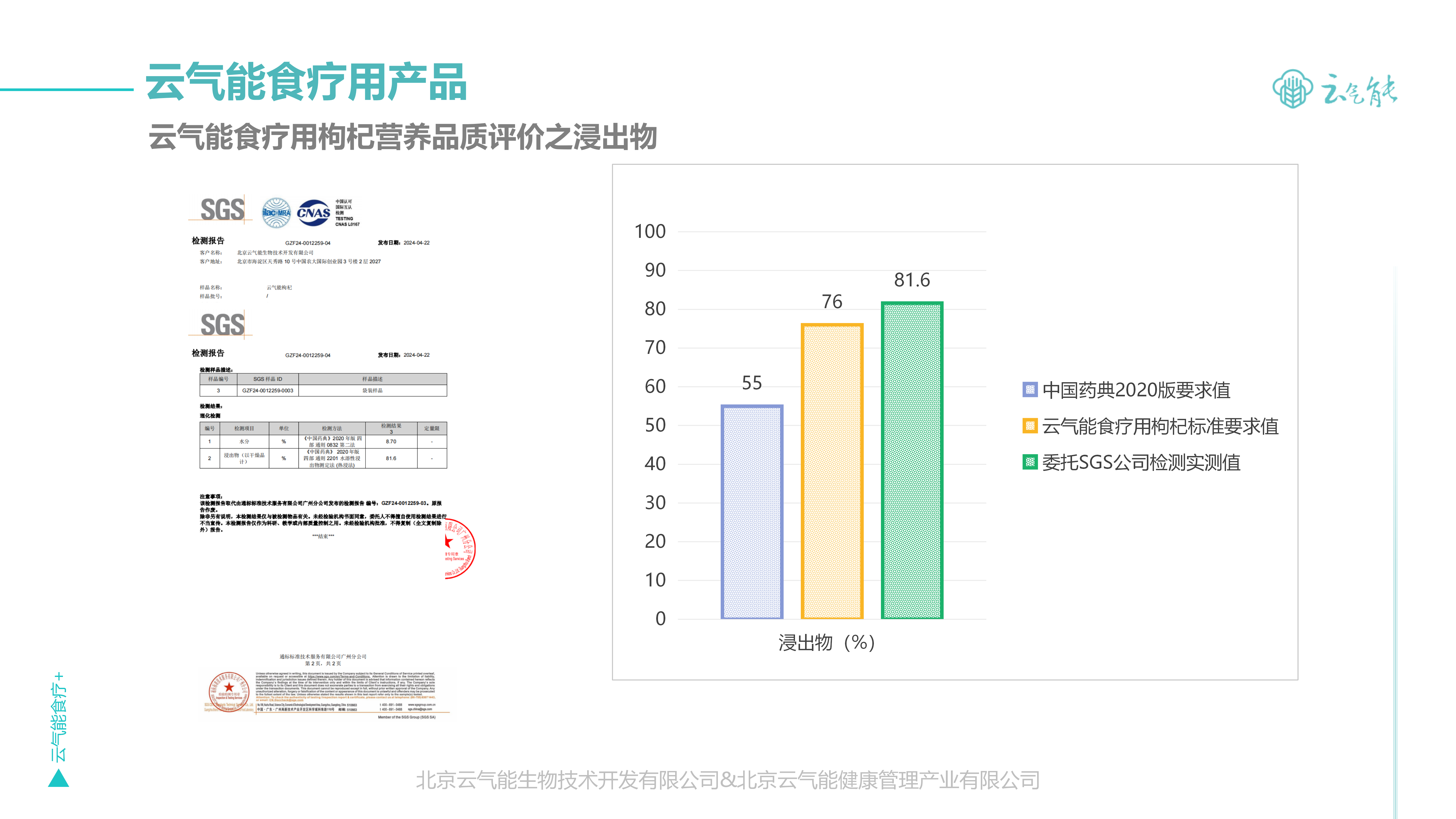Click the moisture result cell 8.70

[x=391, y=441]
